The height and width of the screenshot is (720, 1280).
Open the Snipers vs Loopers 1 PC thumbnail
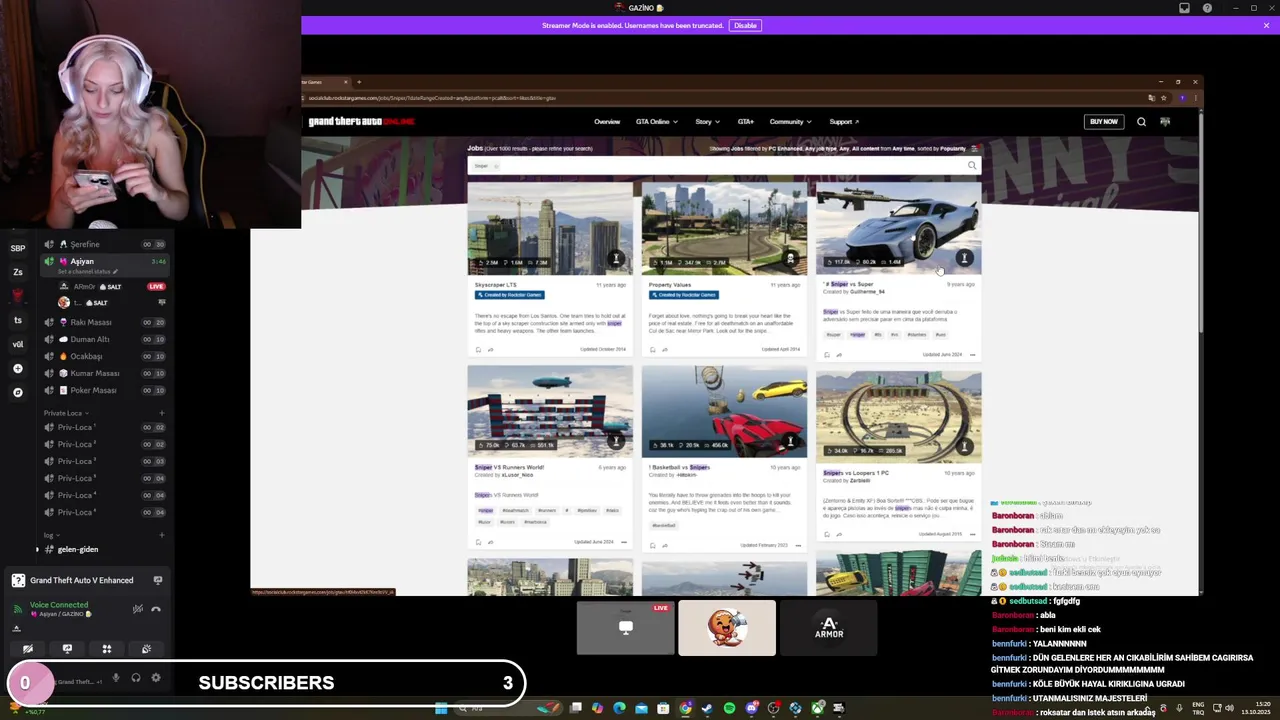tap(898, 416)
